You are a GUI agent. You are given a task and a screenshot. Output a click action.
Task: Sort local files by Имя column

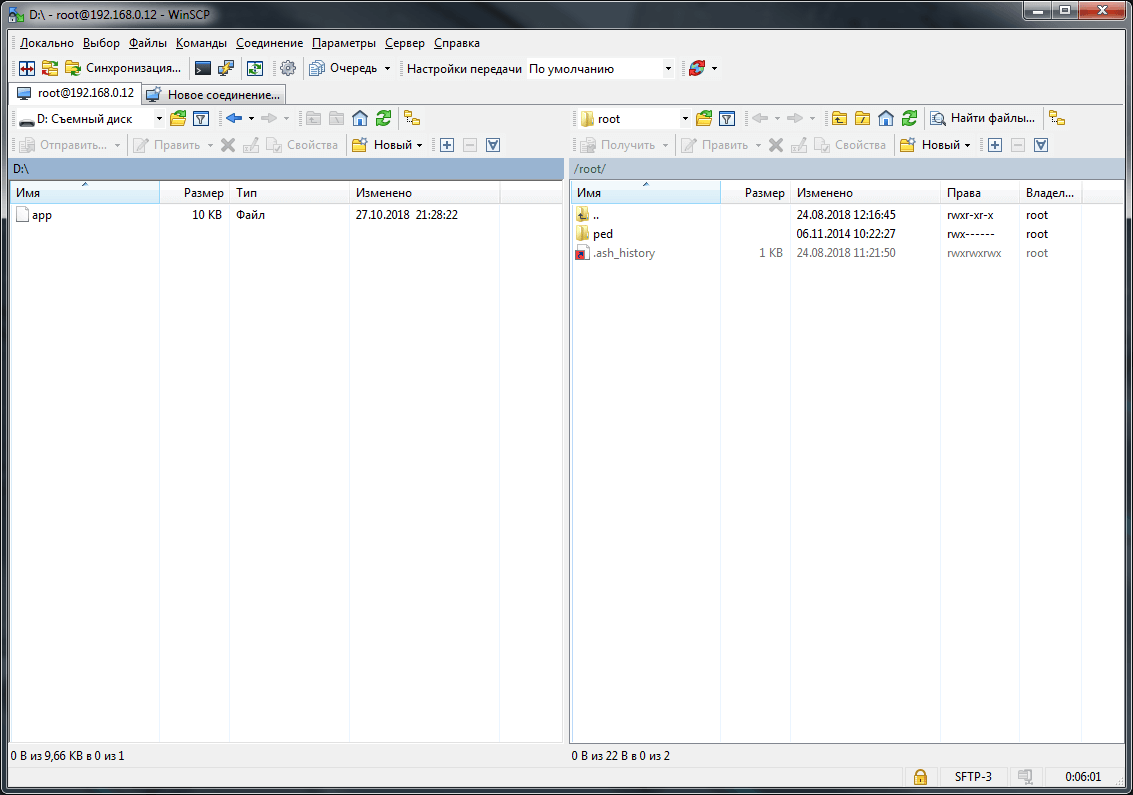point(85,193)
